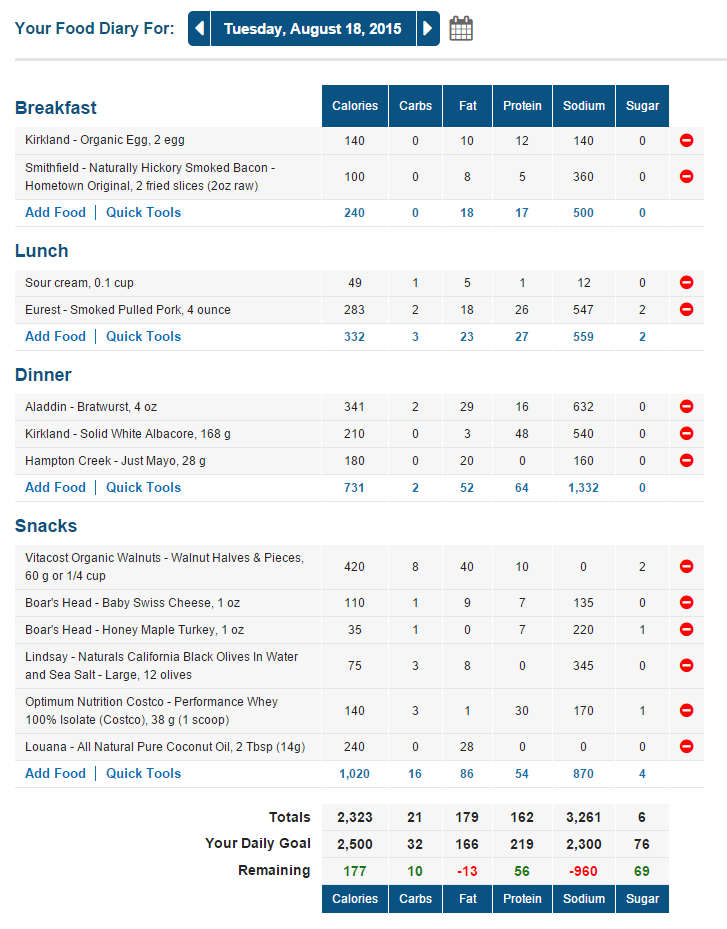Open Quick Tools for Dinner
The image size is (727, 929).
[x=143, y=487]
